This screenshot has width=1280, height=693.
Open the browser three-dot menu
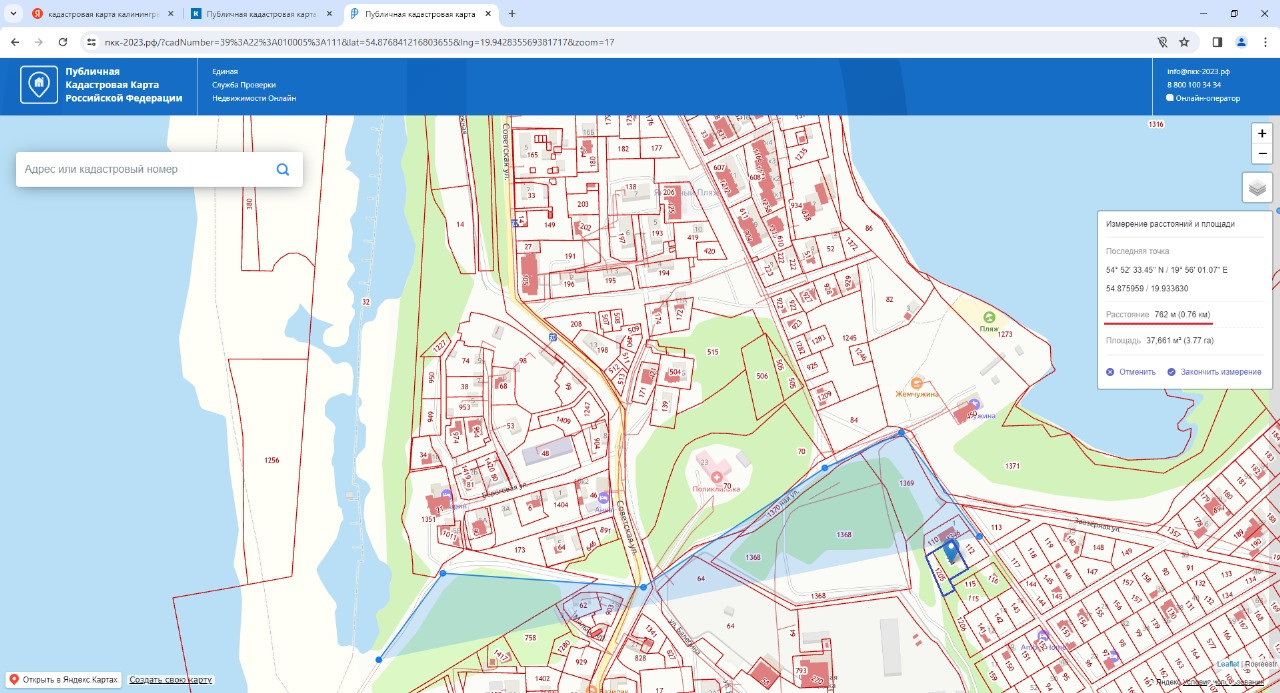point(1265,42)
